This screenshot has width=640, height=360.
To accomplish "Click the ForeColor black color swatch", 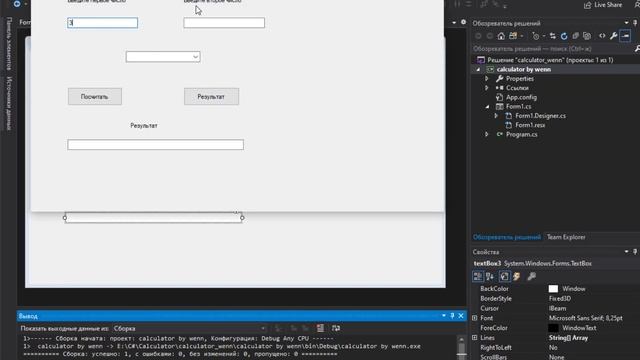I will pos(553,328).
